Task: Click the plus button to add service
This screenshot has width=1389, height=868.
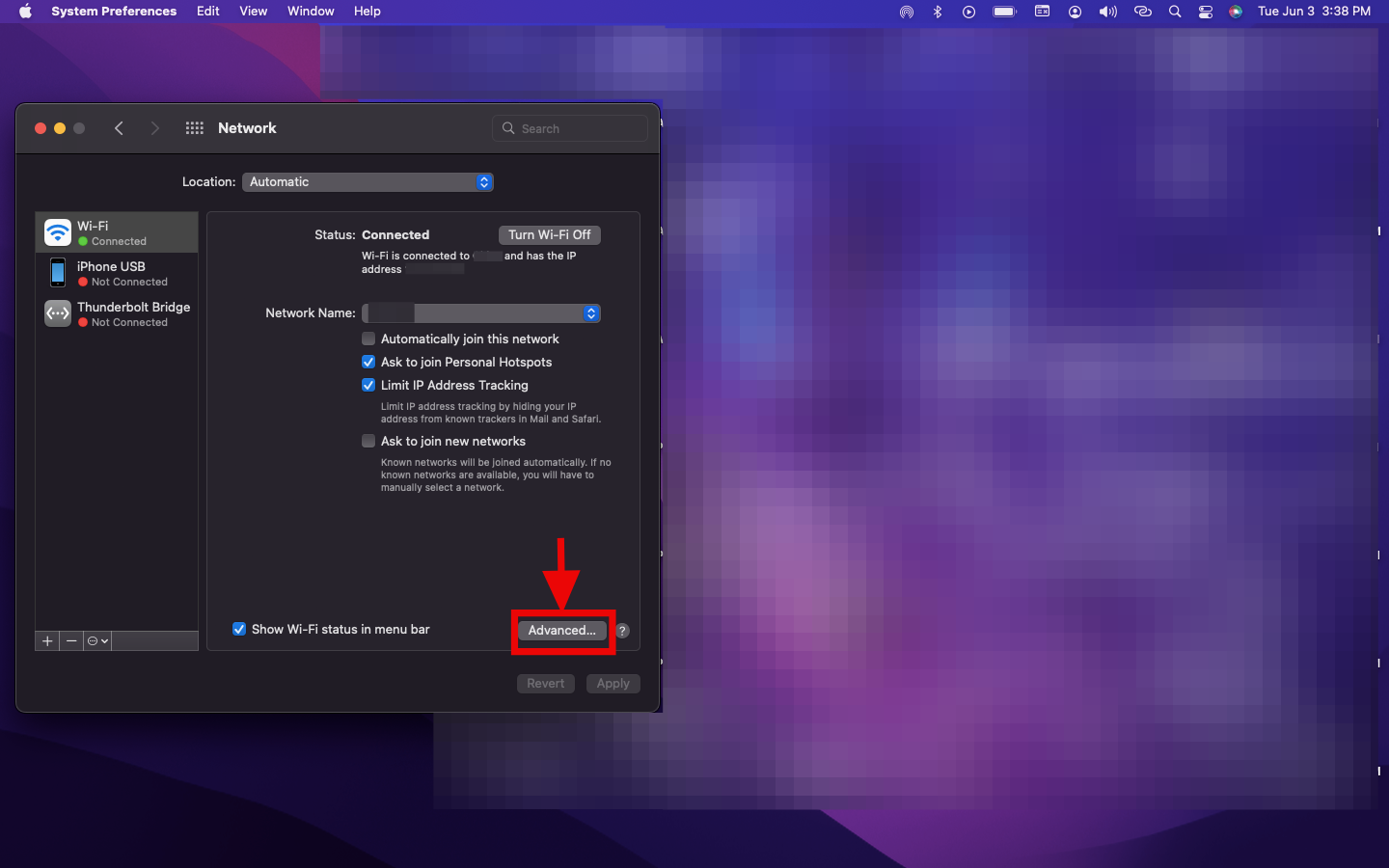Action: point(47,641)
